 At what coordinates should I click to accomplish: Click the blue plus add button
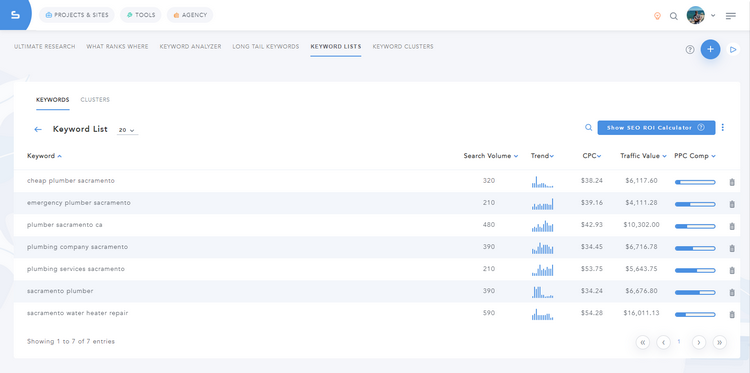point(710,49)
